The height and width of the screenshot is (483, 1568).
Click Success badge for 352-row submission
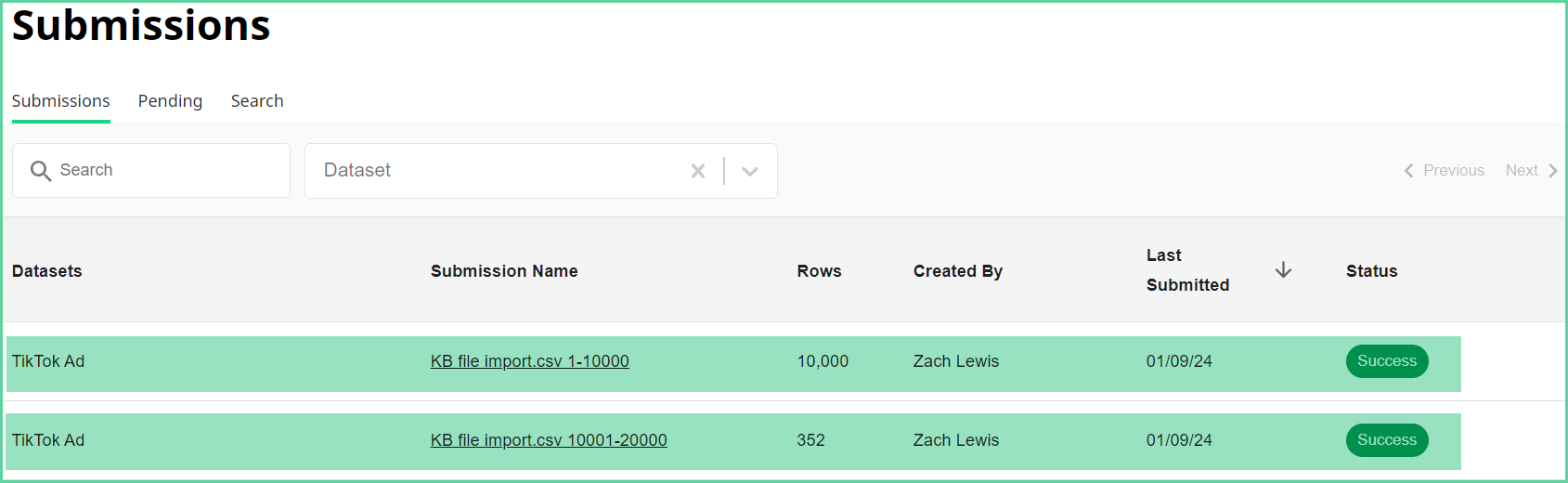(x=1386, y=440)
